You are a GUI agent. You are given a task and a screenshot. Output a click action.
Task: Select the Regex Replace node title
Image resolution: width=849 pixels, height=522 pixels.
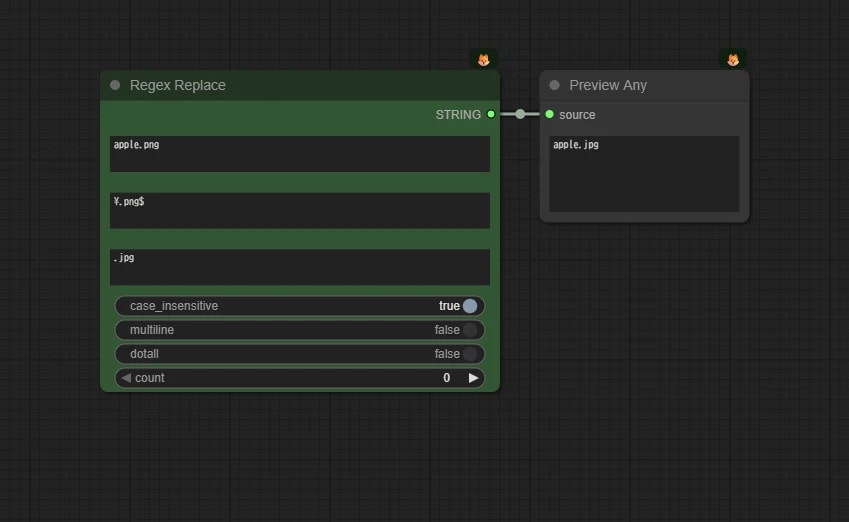click(178, 85)
